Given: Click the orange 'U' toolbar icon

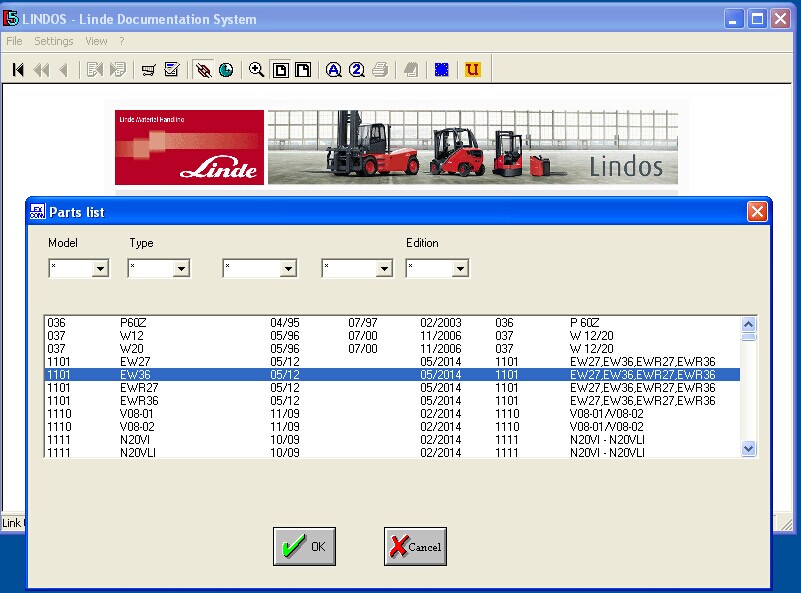Looking at the screenshot, I should click(473, 69).
